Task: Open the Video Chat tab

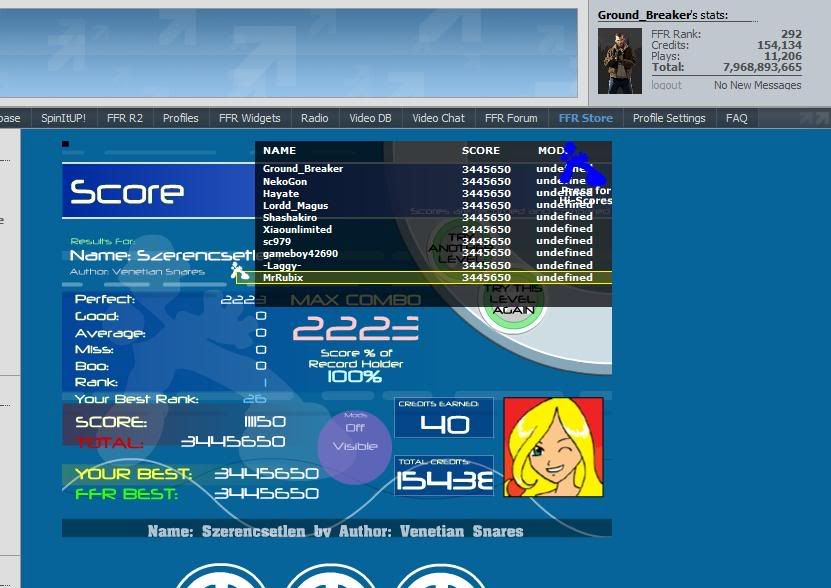Action: pyautogui.click(x=438, y=118)
